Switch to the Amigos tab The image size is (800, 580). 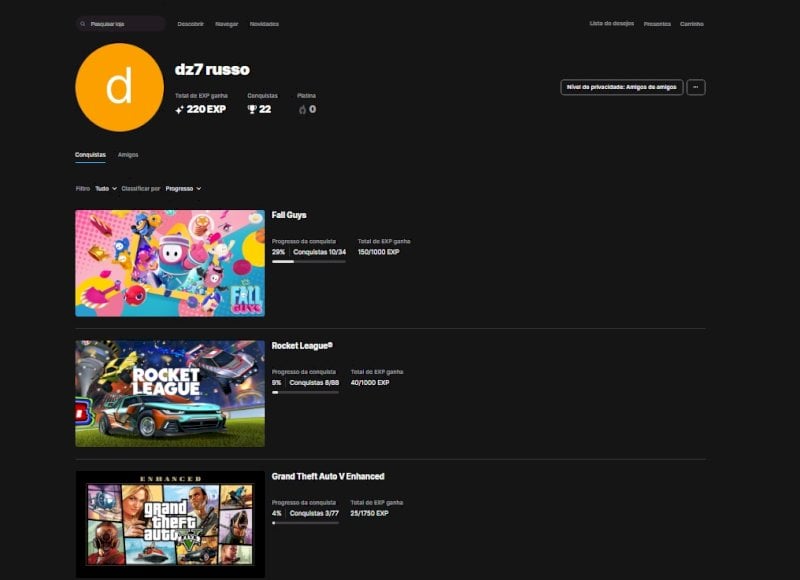pos(128,155)
